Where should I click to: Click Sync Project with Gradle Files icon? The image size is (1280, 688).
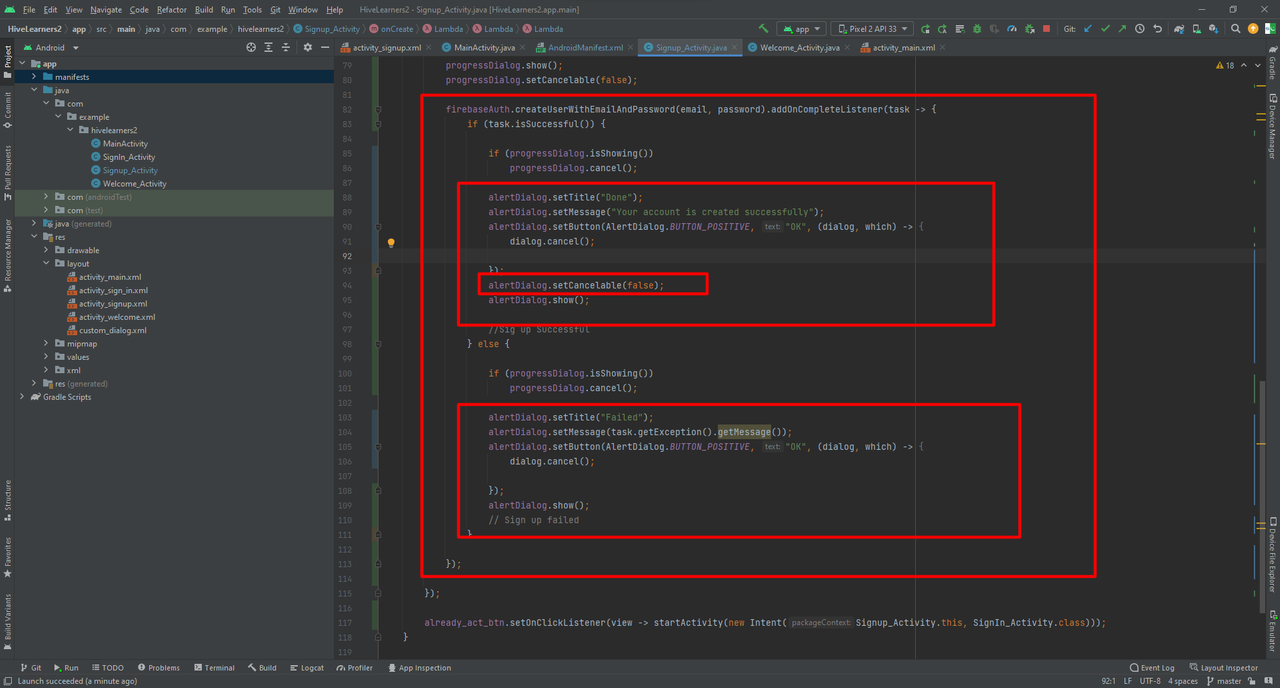(x=1180, y=29)
